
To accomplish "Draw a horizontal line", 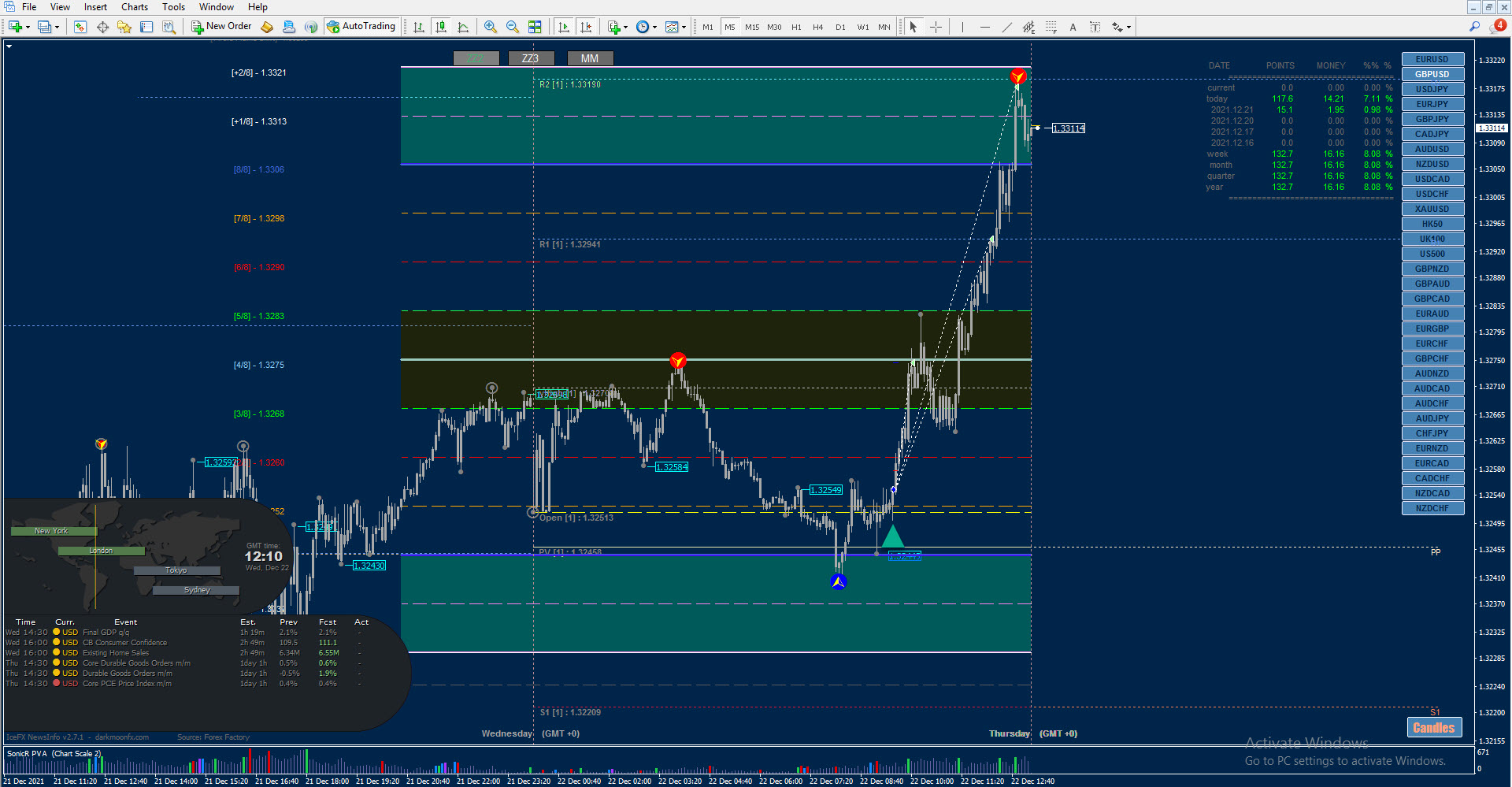I will tap(984, 27).
